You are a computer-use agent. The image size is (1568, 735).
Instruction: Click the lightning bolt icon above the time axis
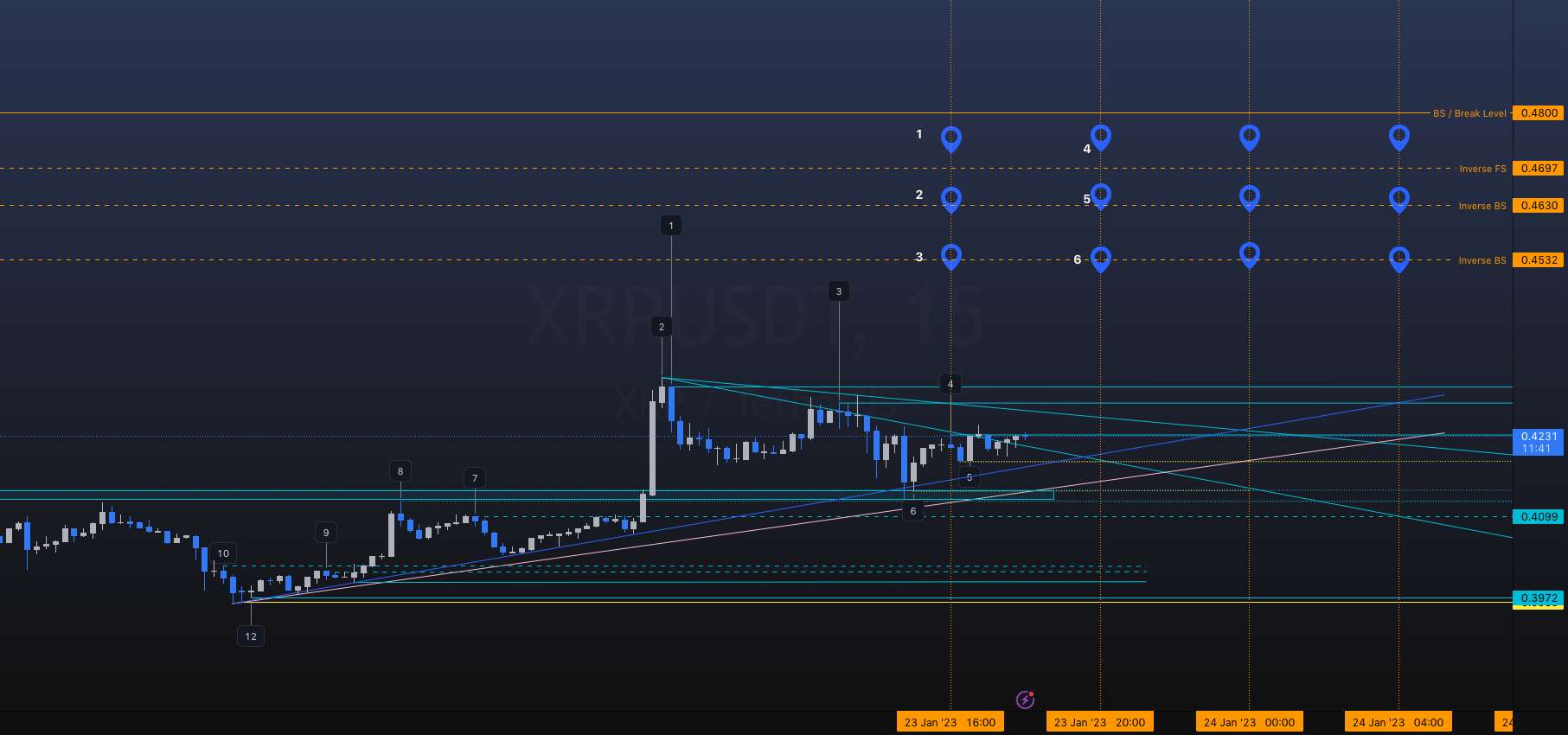(1025, 700)
